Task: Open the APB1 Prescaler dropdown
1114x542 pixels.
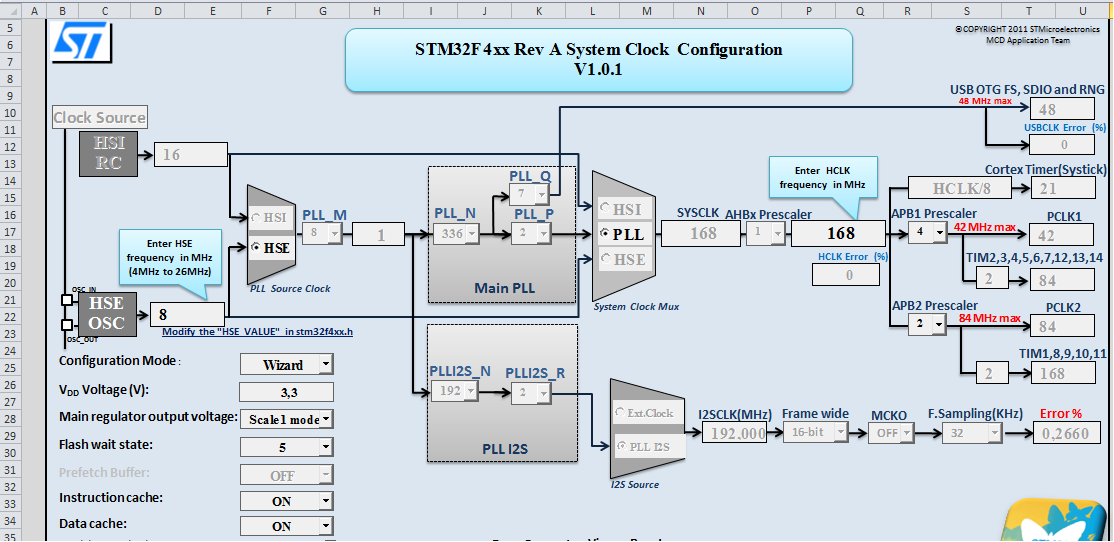Action: (939, 232)
